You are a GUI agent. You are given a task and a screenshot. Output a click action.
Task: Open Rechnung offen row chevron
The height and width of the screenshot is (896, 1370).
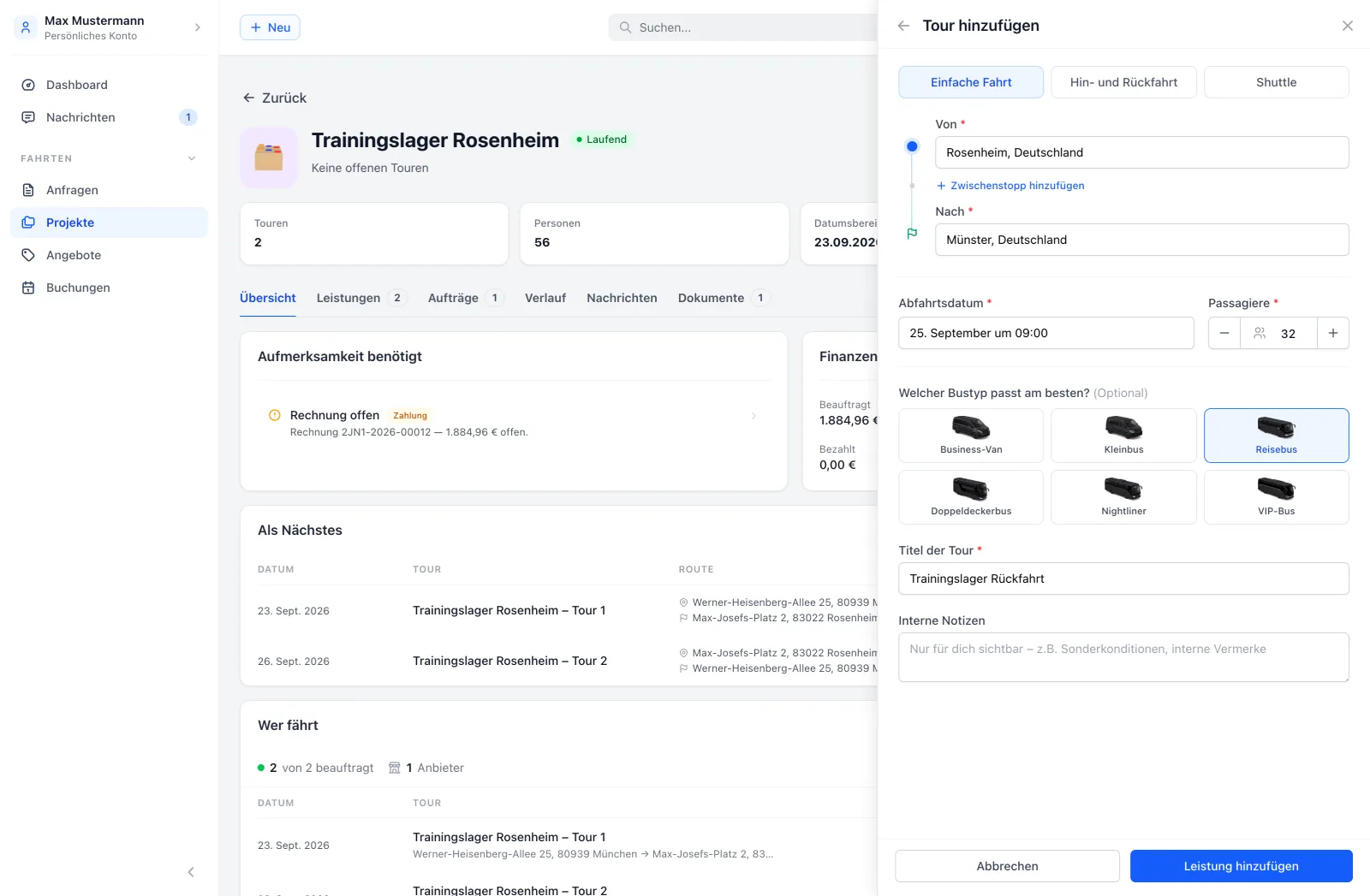coord(753,416)
